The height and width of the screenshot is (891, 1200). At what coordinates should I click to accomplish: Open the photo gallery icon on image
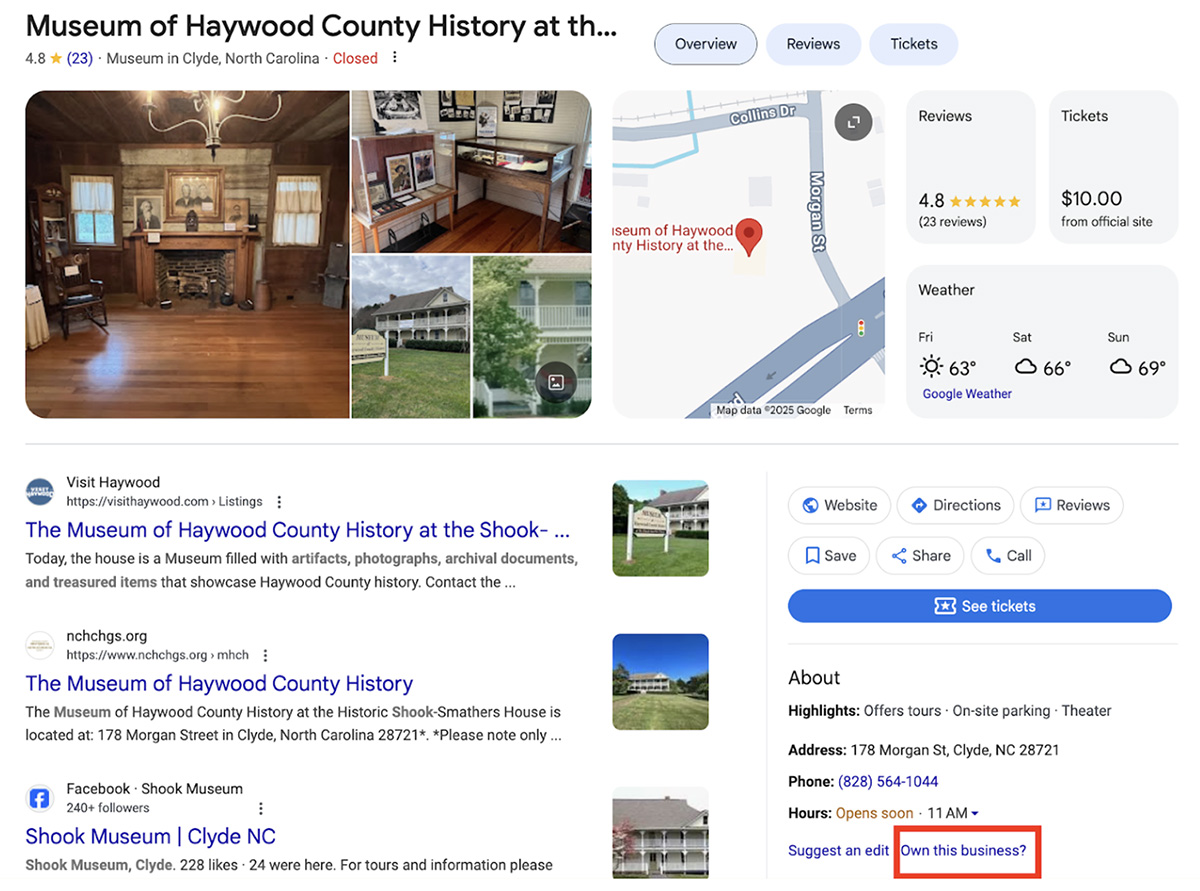click(556, 382)
